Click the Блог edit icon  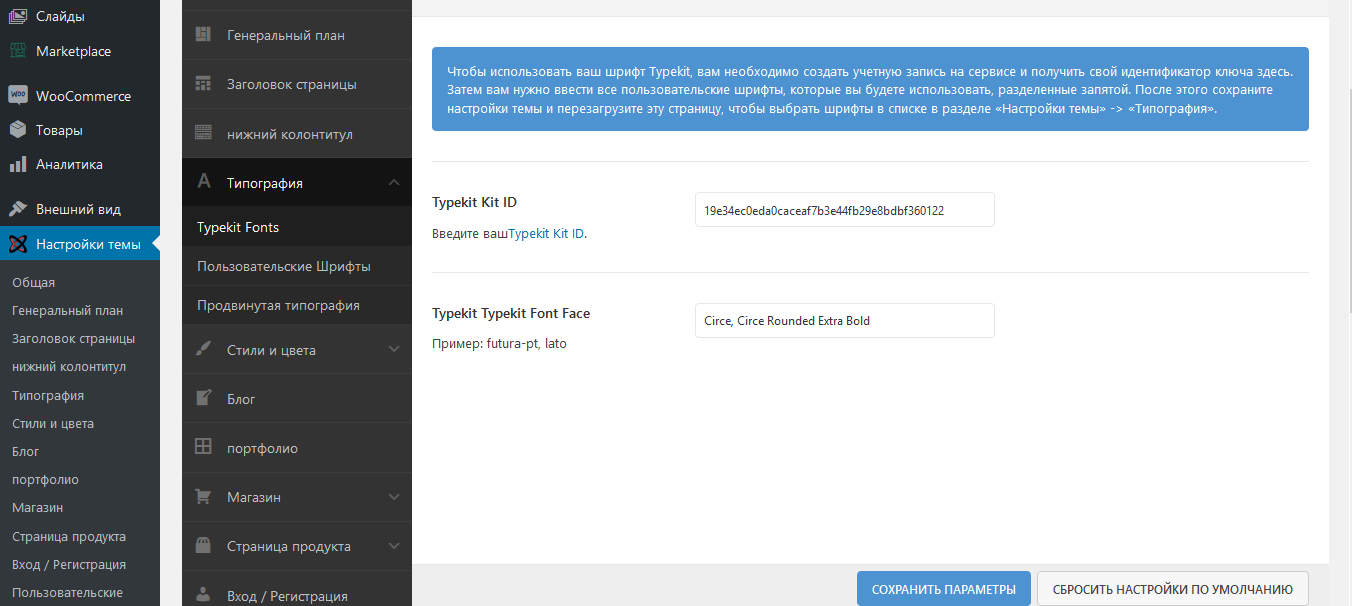(x=204, y=398)
